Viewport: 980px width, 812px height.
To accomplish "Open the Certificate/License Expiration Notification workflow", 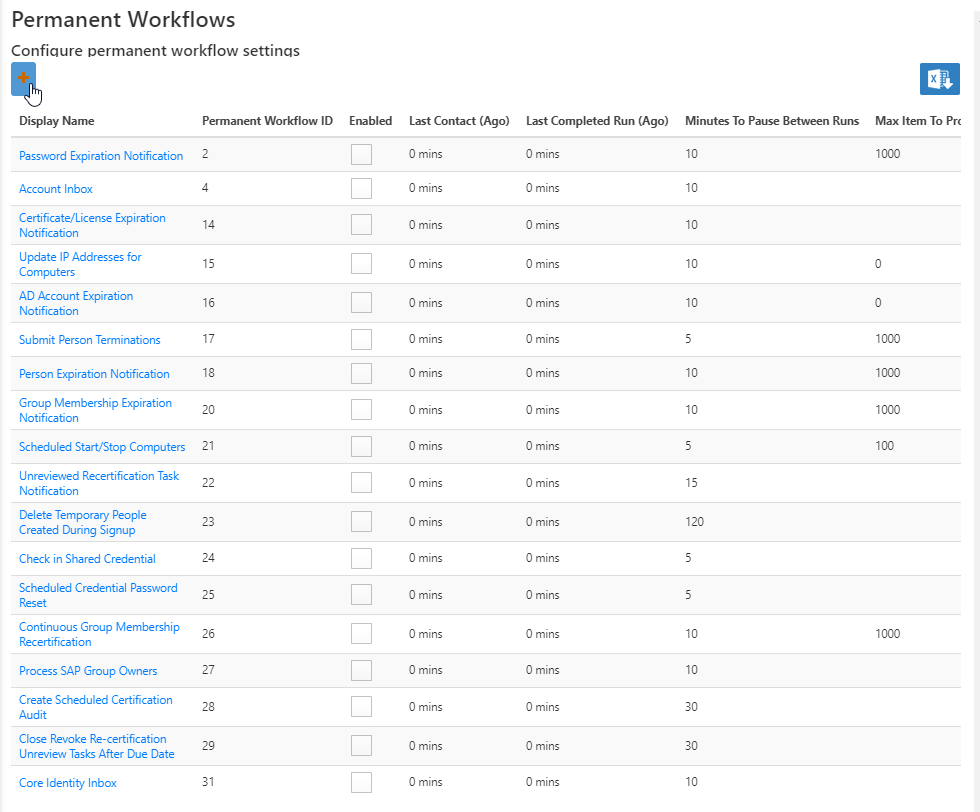I will 92,224.
